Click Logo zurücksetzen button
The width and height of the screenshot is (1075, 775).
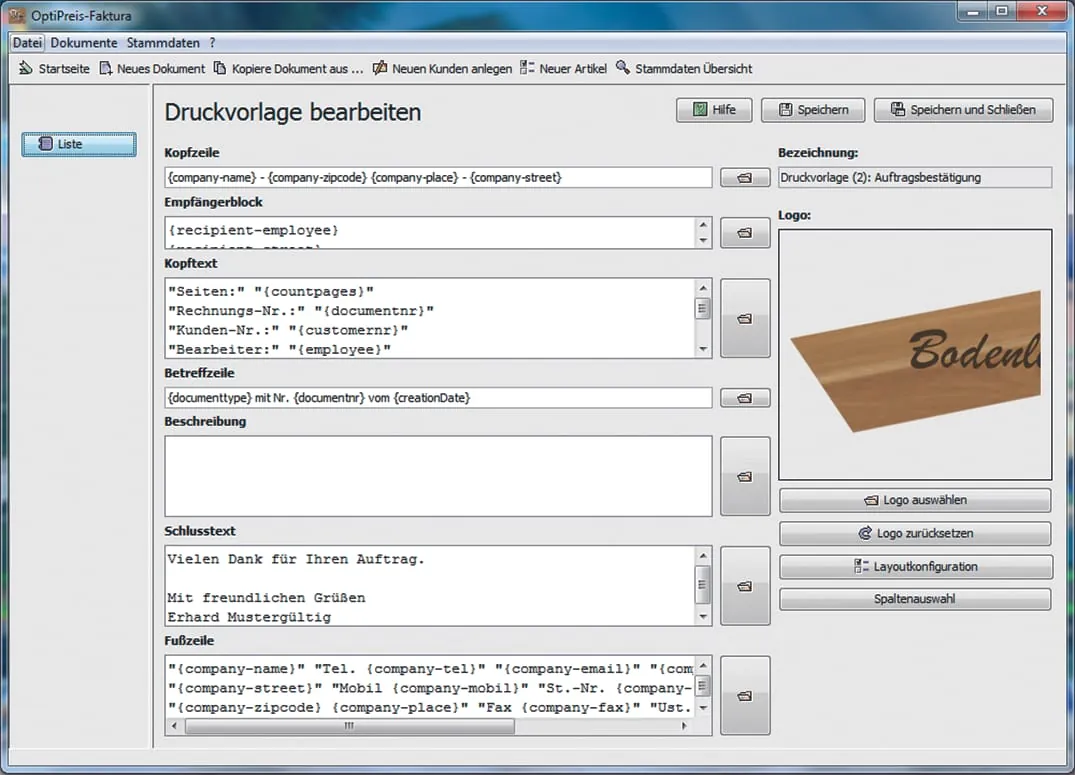click(x=915, y=534)
